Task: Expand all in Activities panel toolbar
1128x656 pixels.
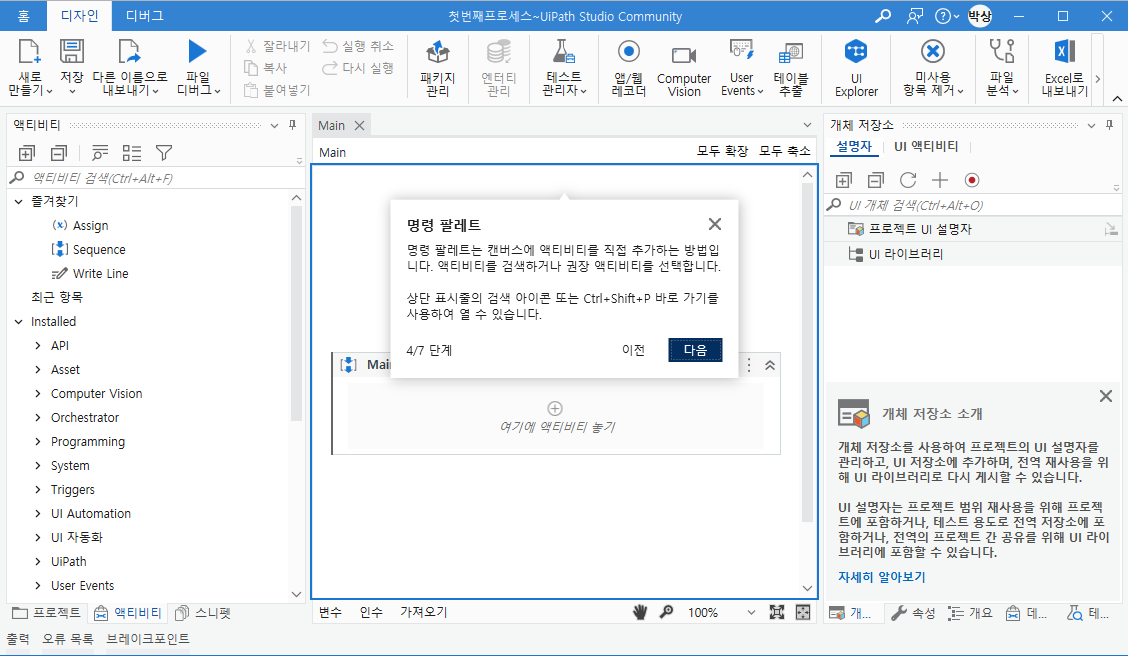Action: (27, 152)
